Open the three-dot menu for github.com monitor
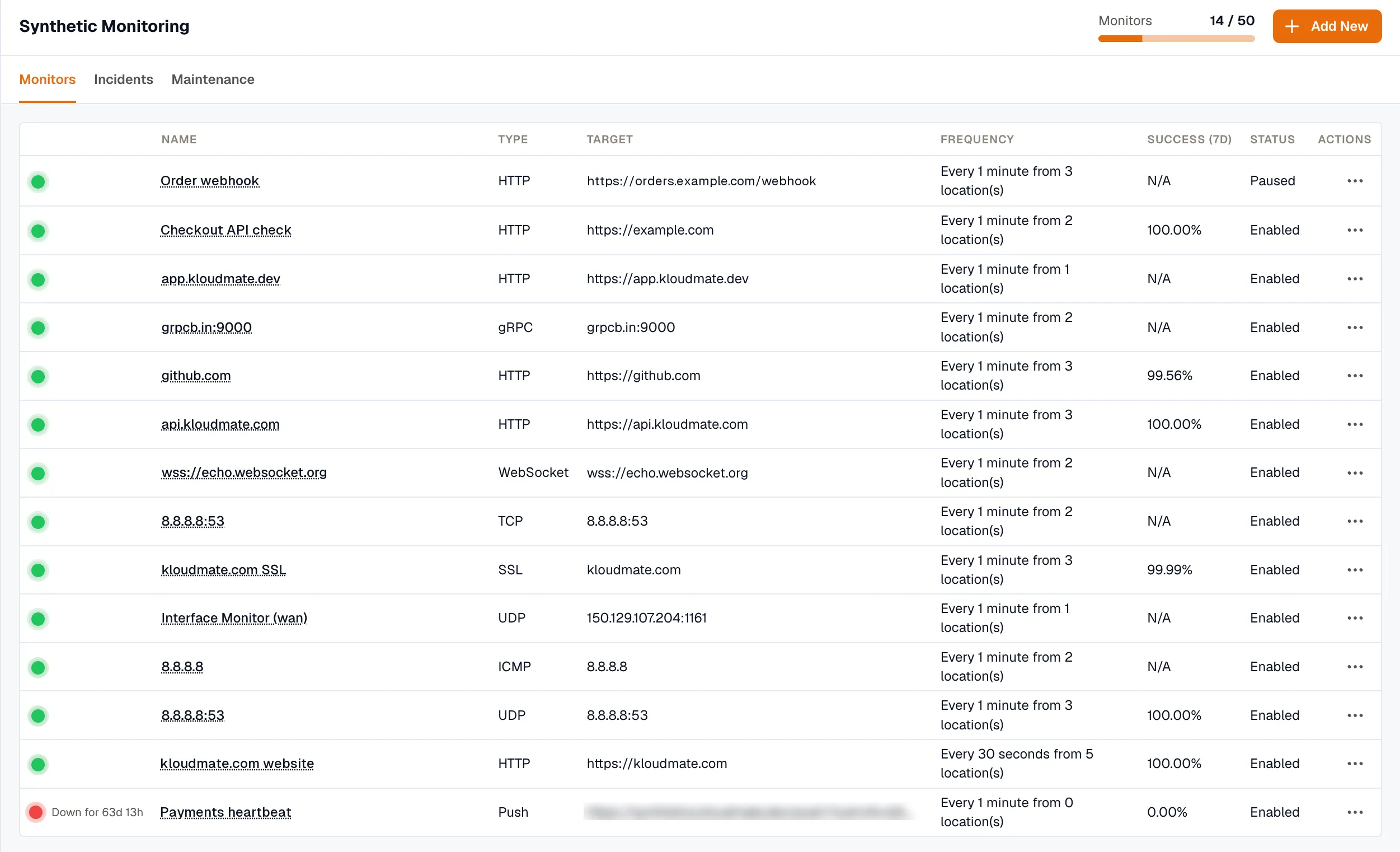This screenshot has height=852, width=1400. pos(1355,376)
